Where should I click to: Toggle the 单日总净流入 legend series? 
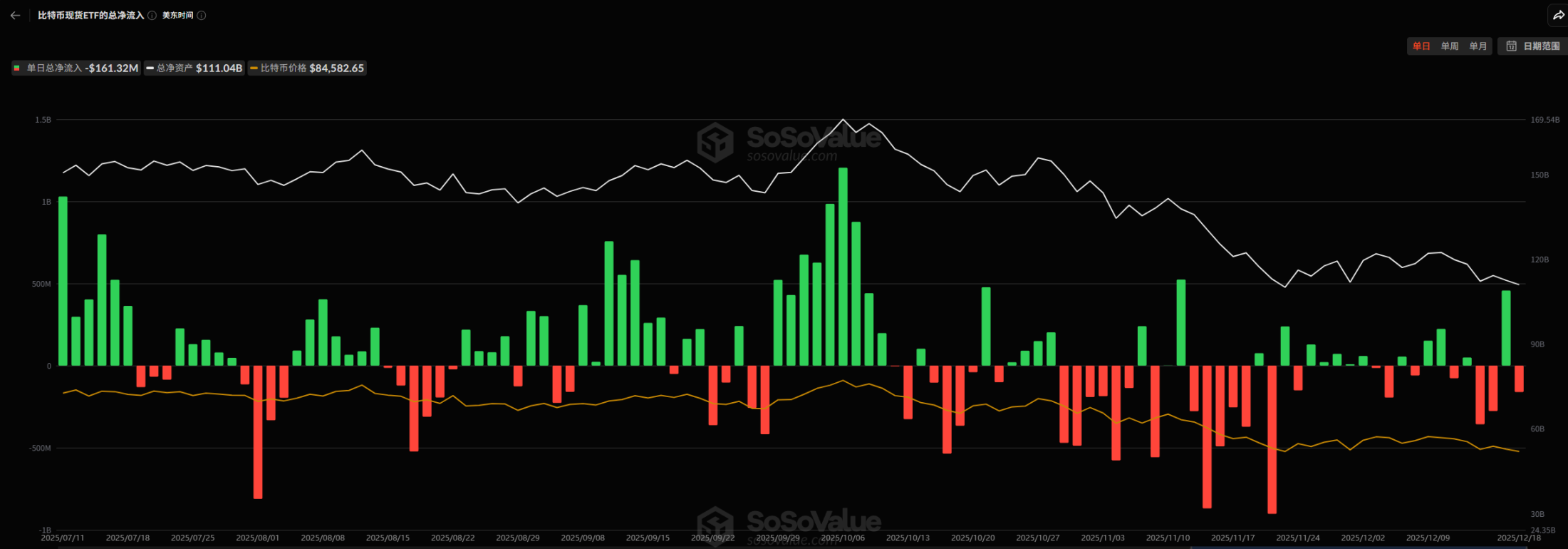pos(76,68)
